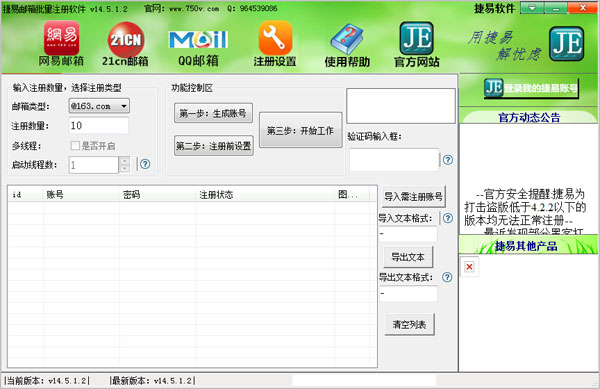Click help icon next to 导出文本格式
The height and width of the screenshot is (389, 600).
[447, 277]
